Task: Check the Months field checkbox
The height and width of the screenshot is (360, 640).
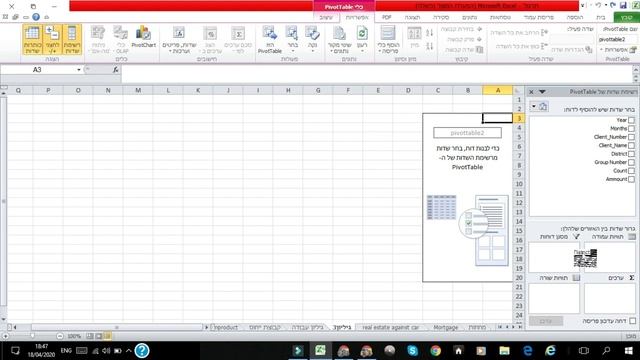Action: [631, 129]
